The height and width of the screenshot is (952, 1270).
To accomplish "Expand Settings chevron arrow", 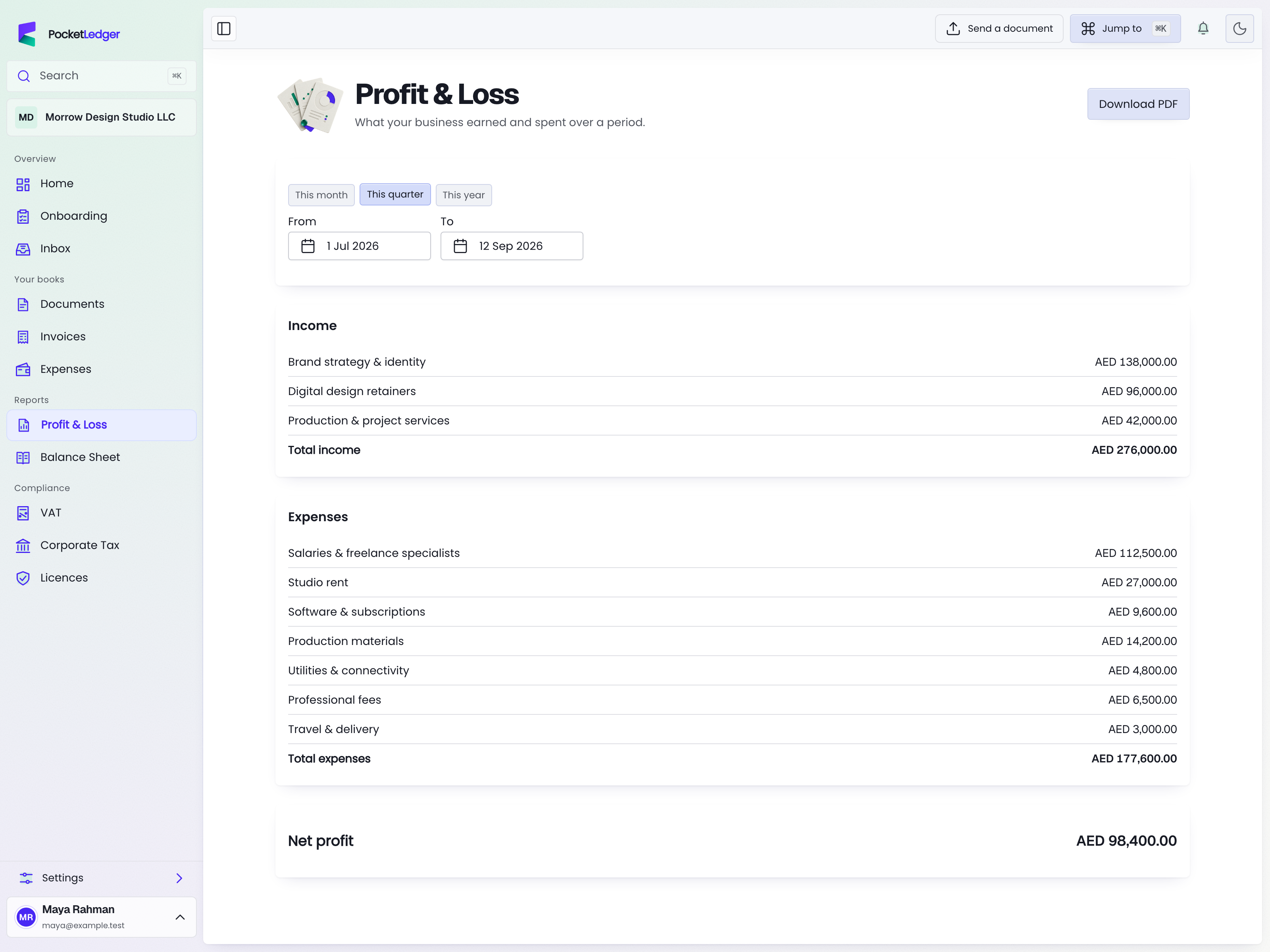I will point(179,878).
